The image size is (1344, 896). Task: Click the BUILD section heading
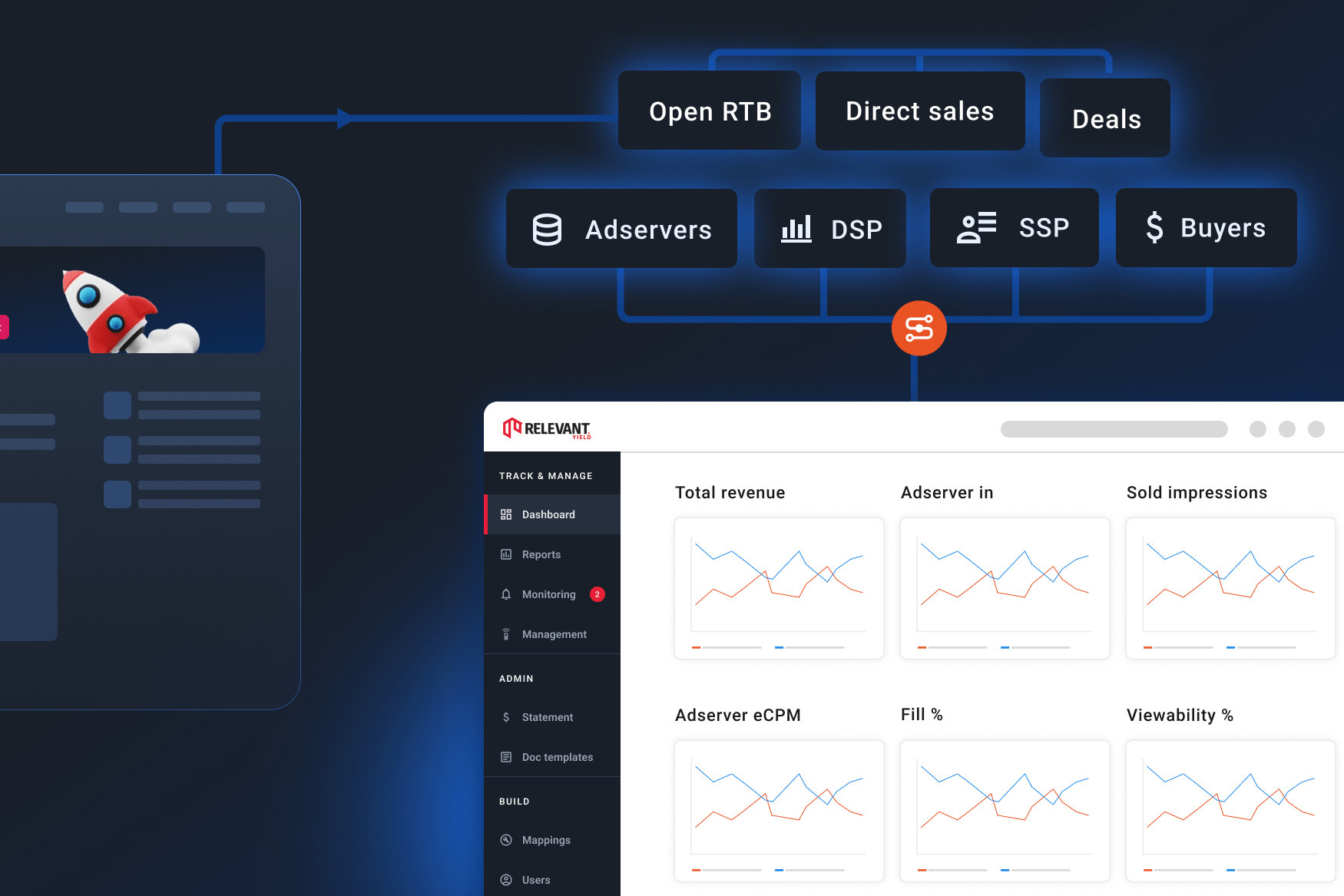tap(515, 802)
